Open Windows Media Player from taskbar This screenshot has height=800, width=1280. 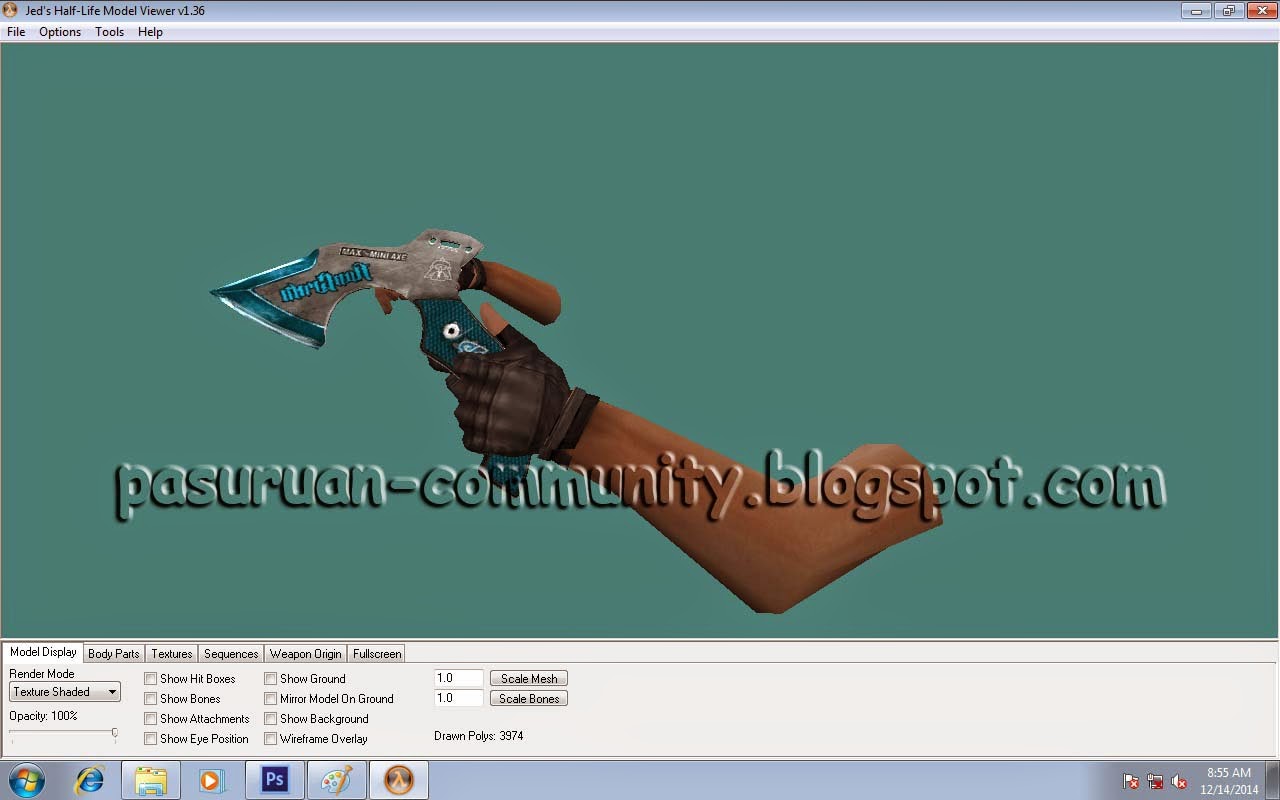point(212,780)
